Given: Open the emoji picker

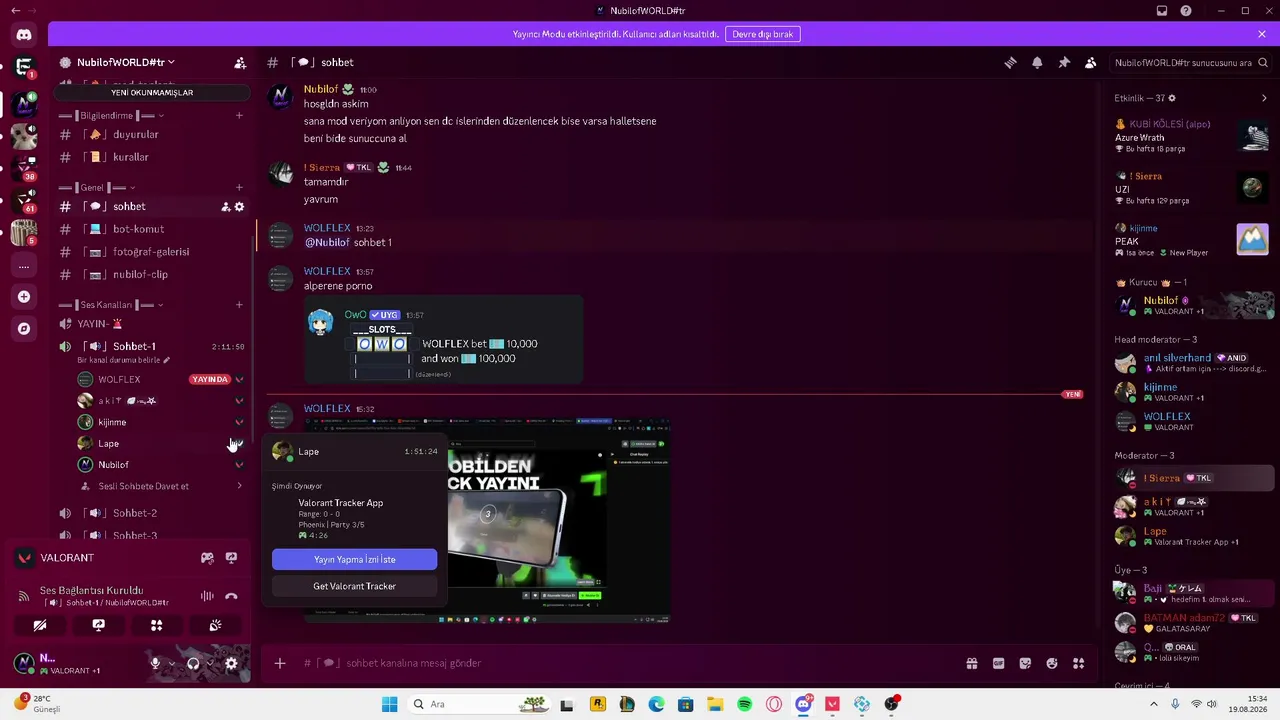Looking at the screenshot, I should coord(1052,663).
